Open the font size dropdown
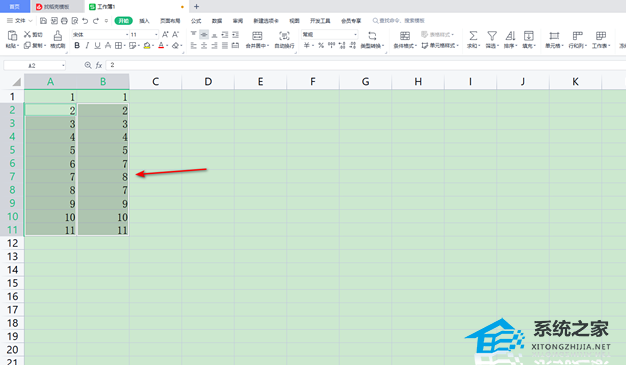Screen dimensions: 626x365 156,35
